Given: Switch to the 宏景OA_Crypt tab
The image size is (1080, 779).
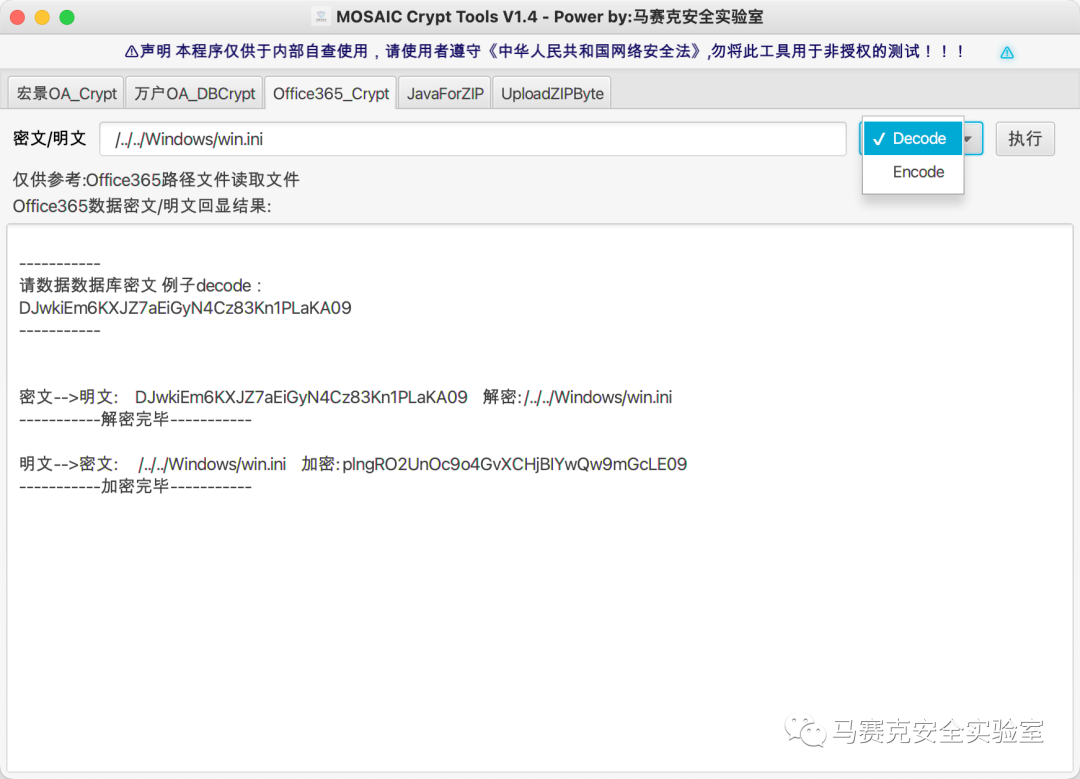Looking at the screenshot, I should click(x=66, y=94).
